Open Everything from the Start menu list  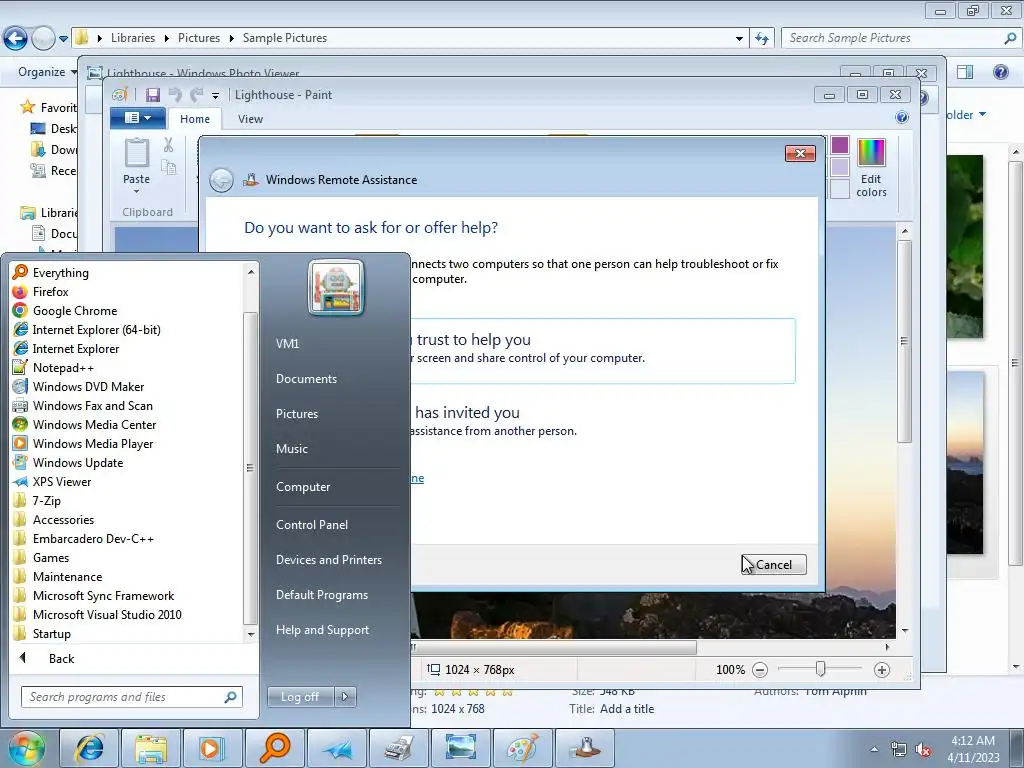(51, 272)
